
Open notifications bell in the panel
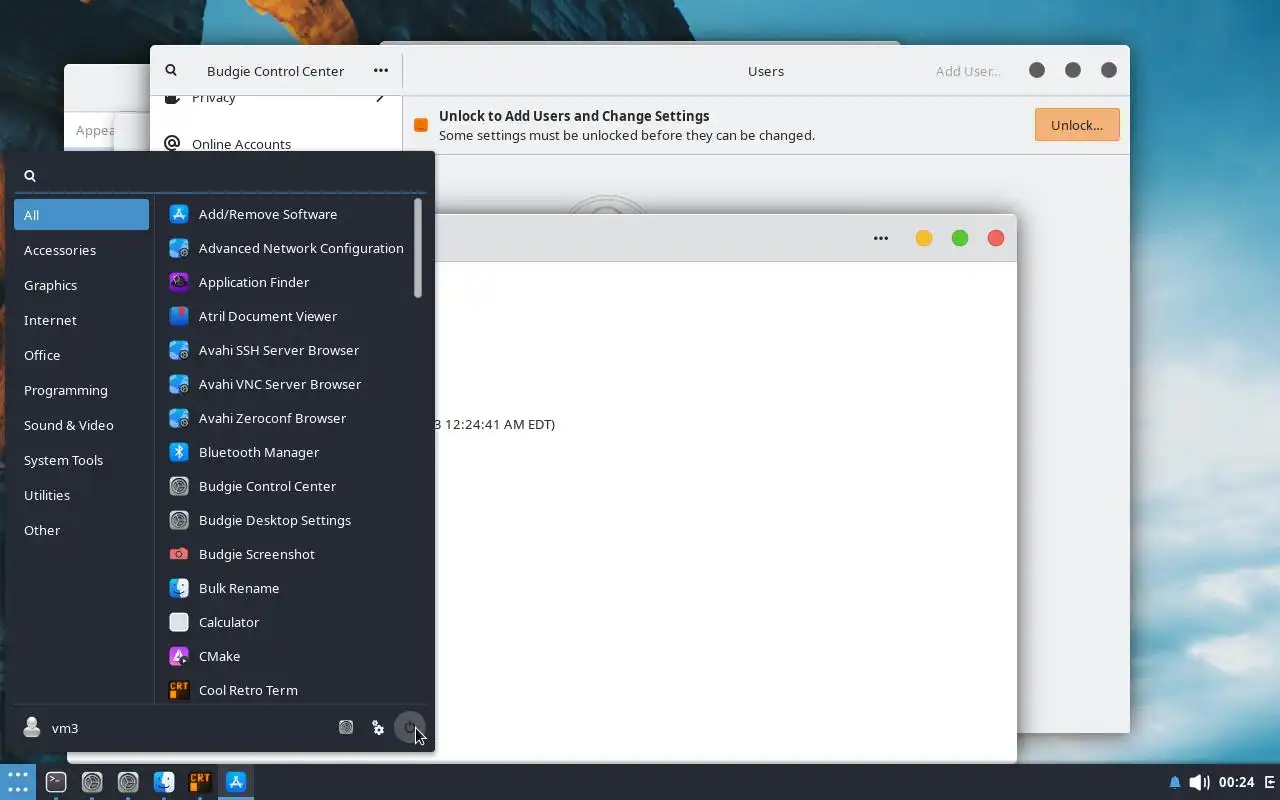tap(1175, 782)
